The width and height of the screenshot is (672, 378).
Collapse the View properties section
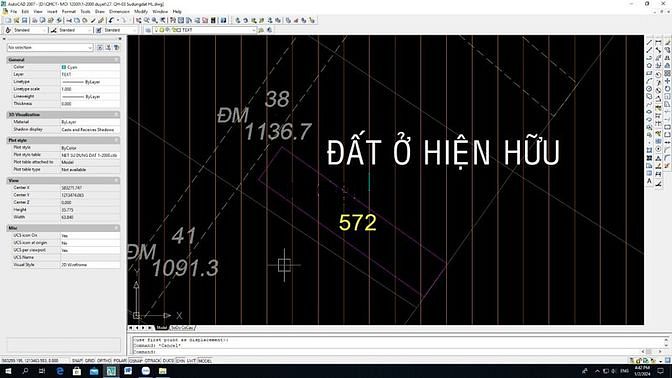tap(116, 180)
